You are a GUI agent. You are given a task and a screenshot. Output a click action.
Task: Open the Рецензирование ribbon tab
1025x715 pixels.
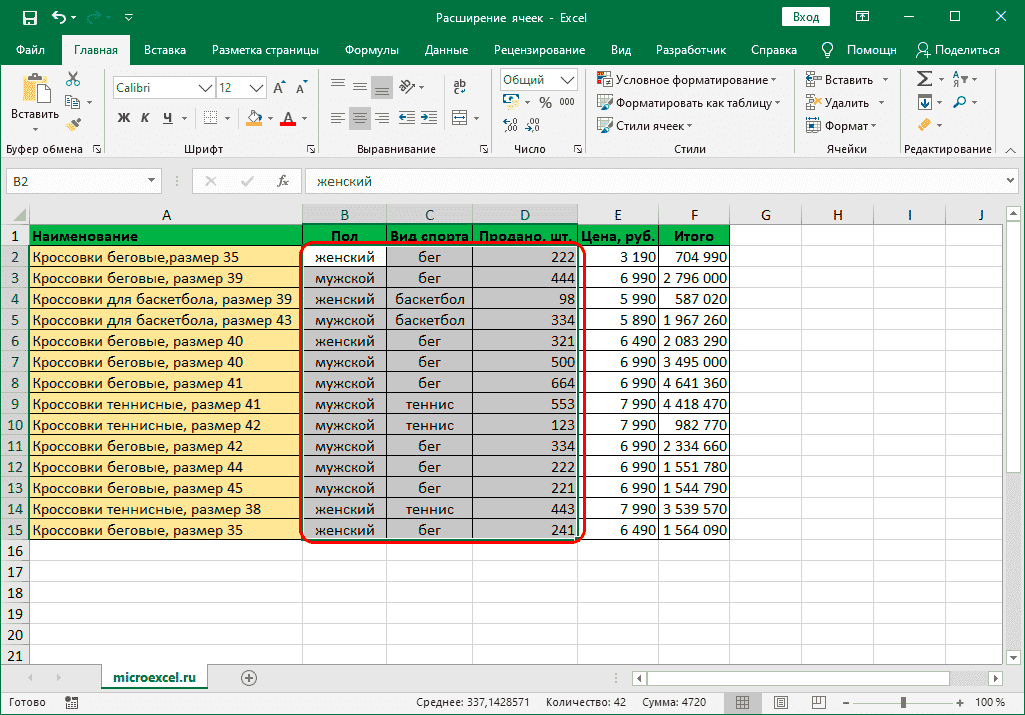pos(540,49)
